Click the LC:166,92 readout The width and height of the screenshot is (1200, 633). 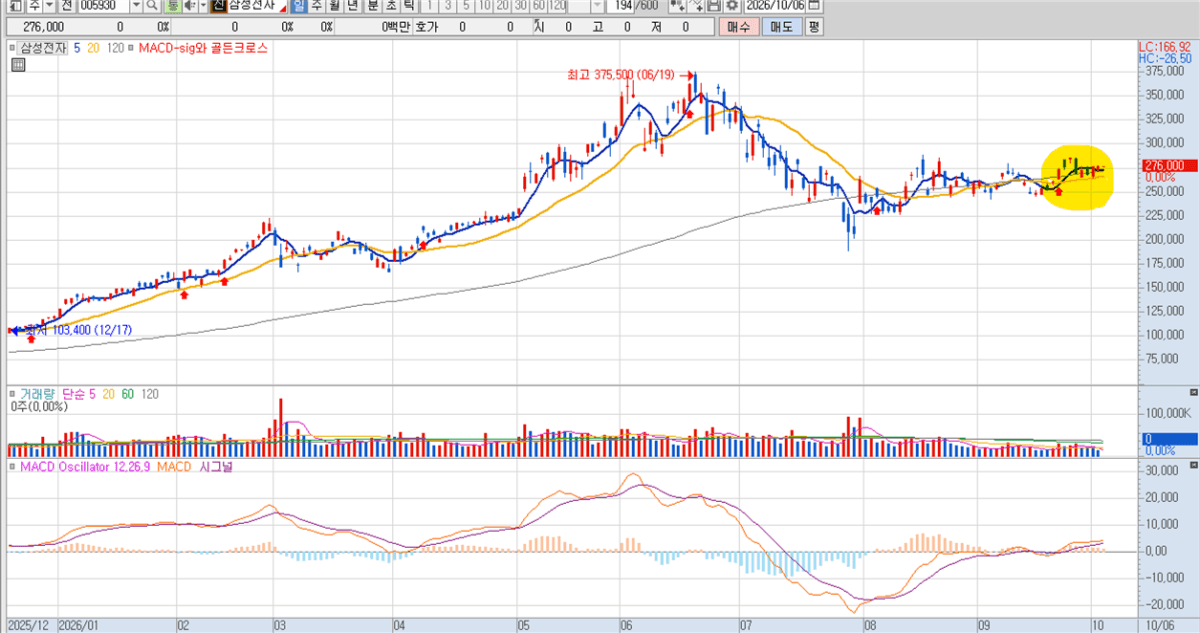point(1165,47)
